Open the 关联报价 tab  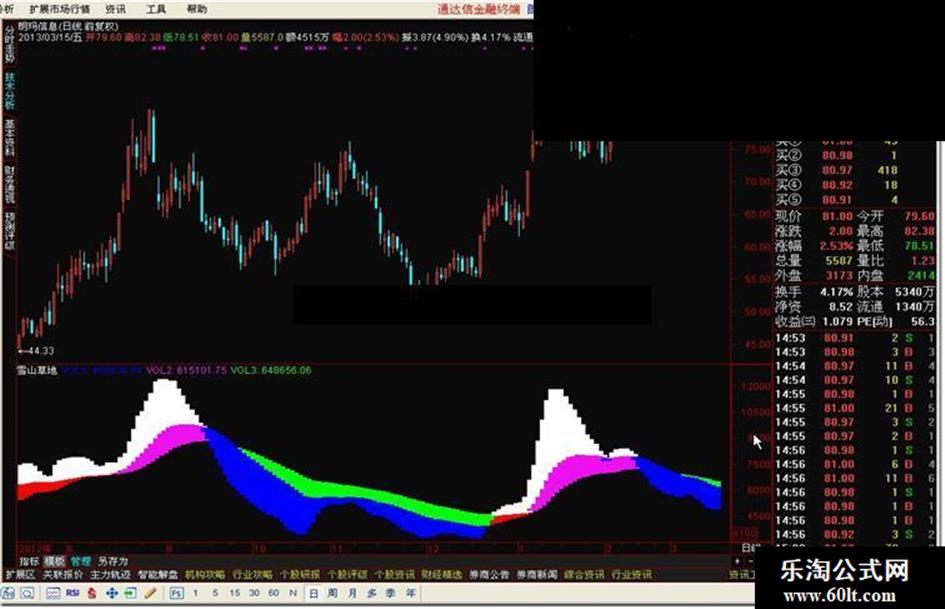63,575
